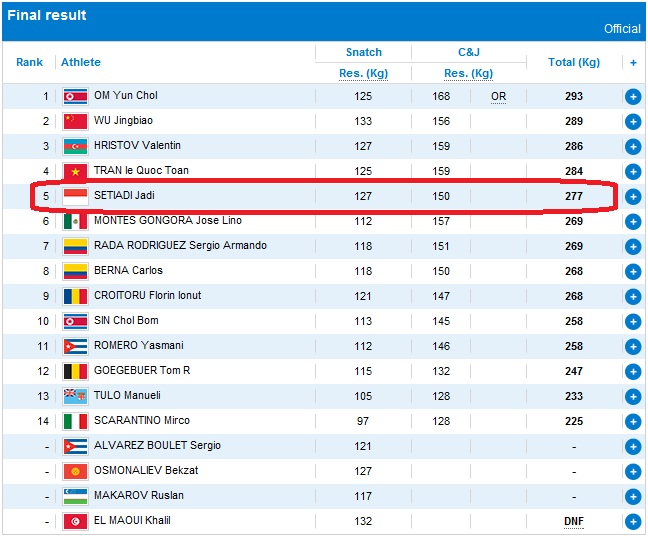The image size is (648, 536).
Task: Click the Belgium flag beside GOEGEBUER Tom R
Action: pos(75,371)
